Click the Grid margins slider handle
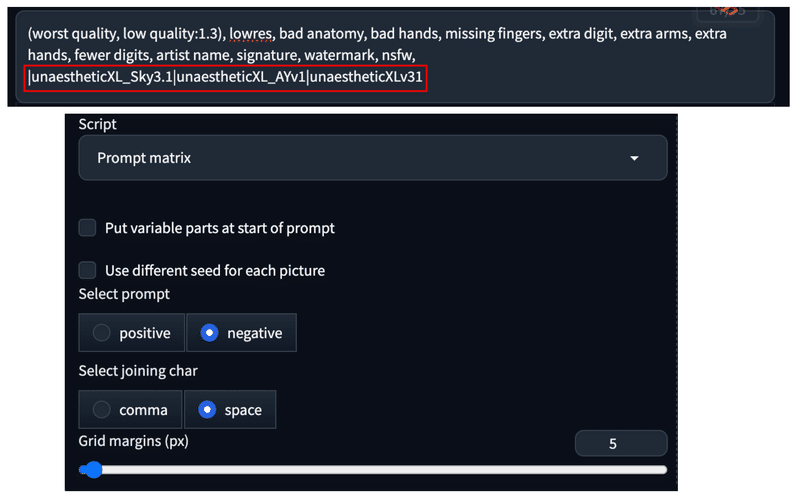Screen dimensions: 800x499 tap(93, 469)
